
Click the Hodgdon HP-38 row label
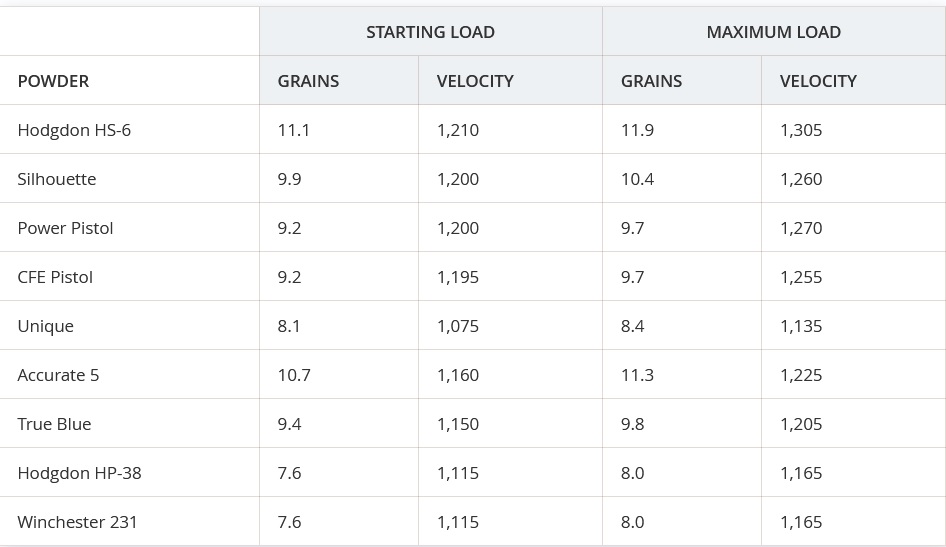tap(79, 473)
